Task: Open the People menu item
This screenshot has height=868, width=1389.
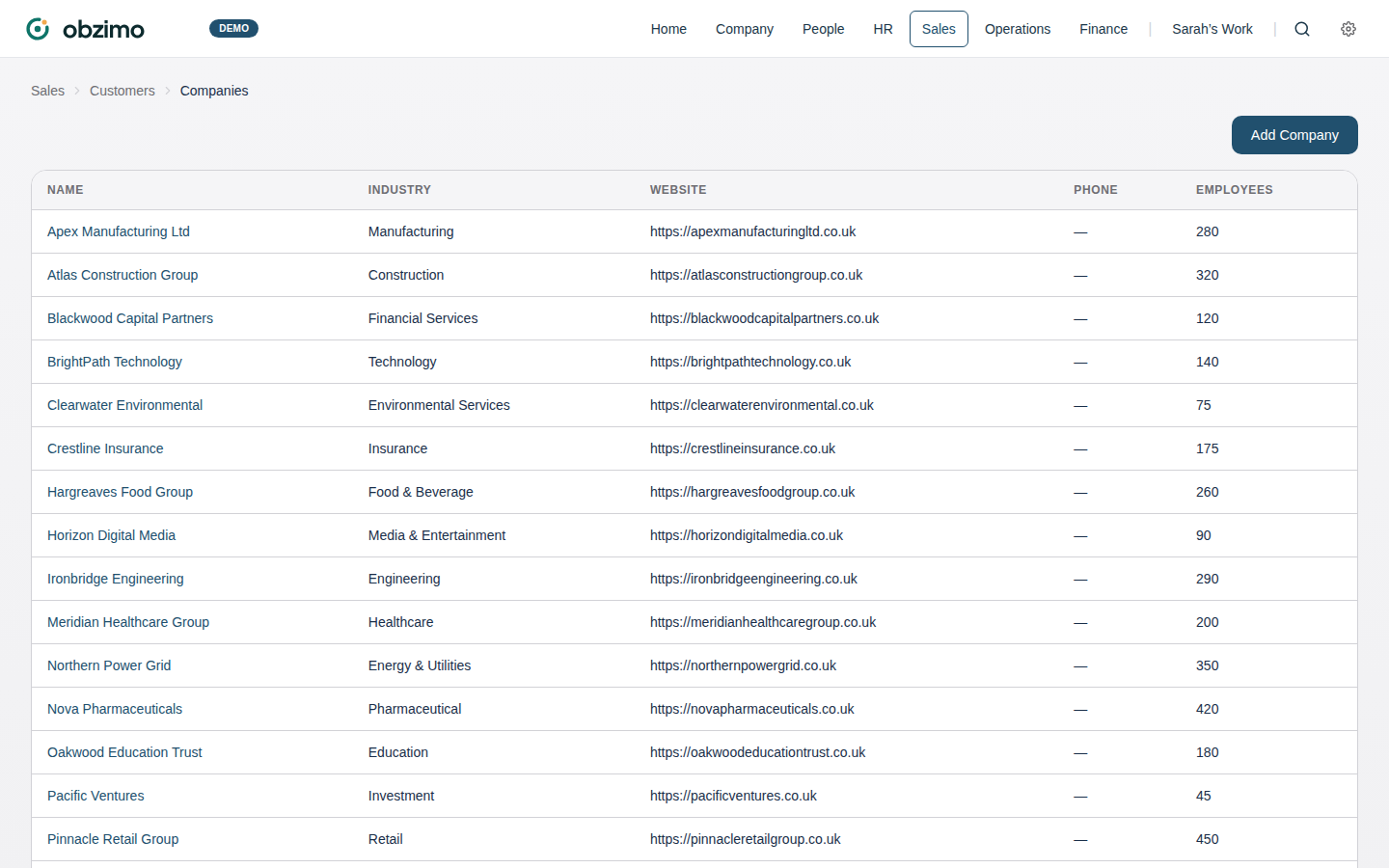Action: [x=823, y=29]
